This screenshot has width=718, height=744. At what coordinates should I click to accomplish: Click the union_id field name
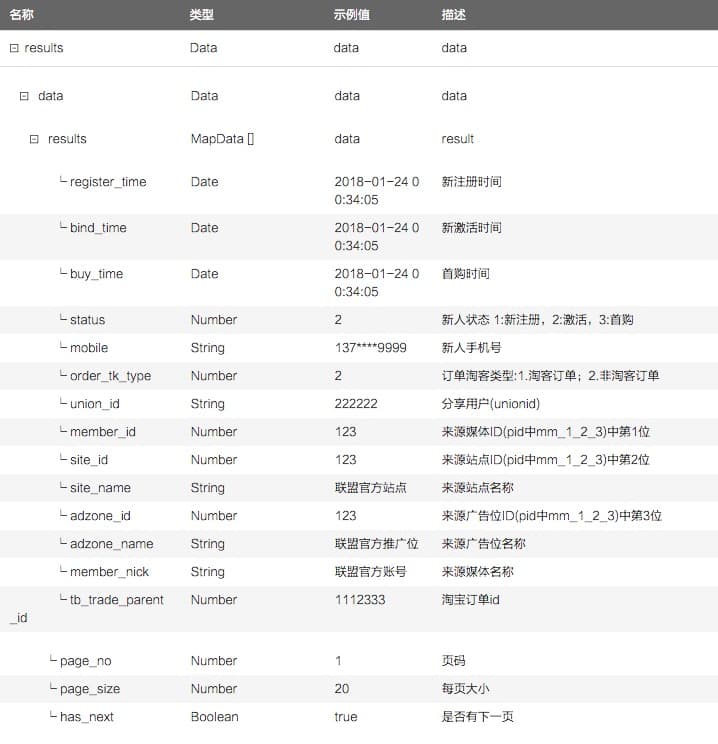94,404
